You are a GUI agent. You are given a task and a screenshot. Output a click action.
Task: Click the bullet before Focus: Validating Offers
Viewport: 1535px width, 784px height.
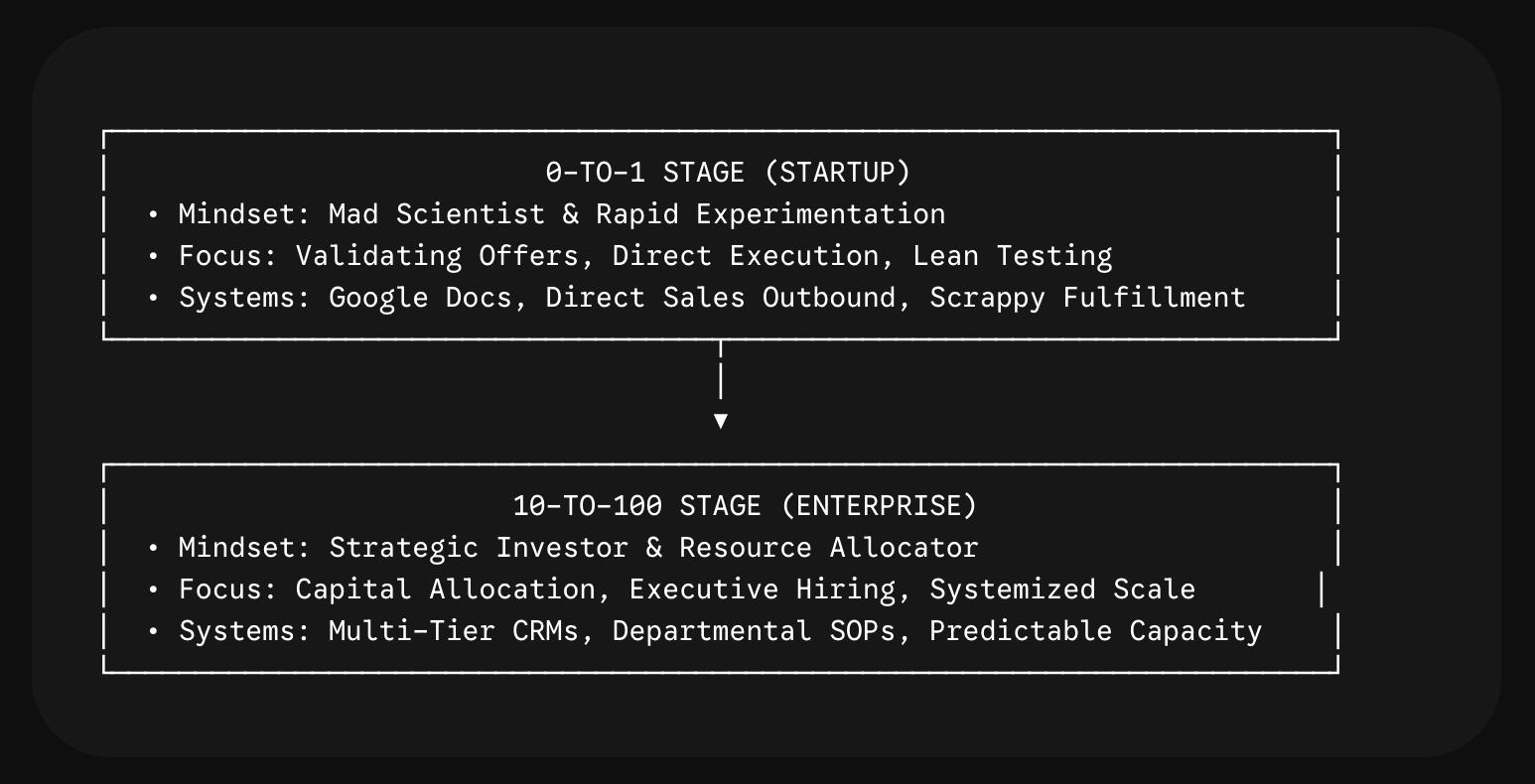pos(153,256)
